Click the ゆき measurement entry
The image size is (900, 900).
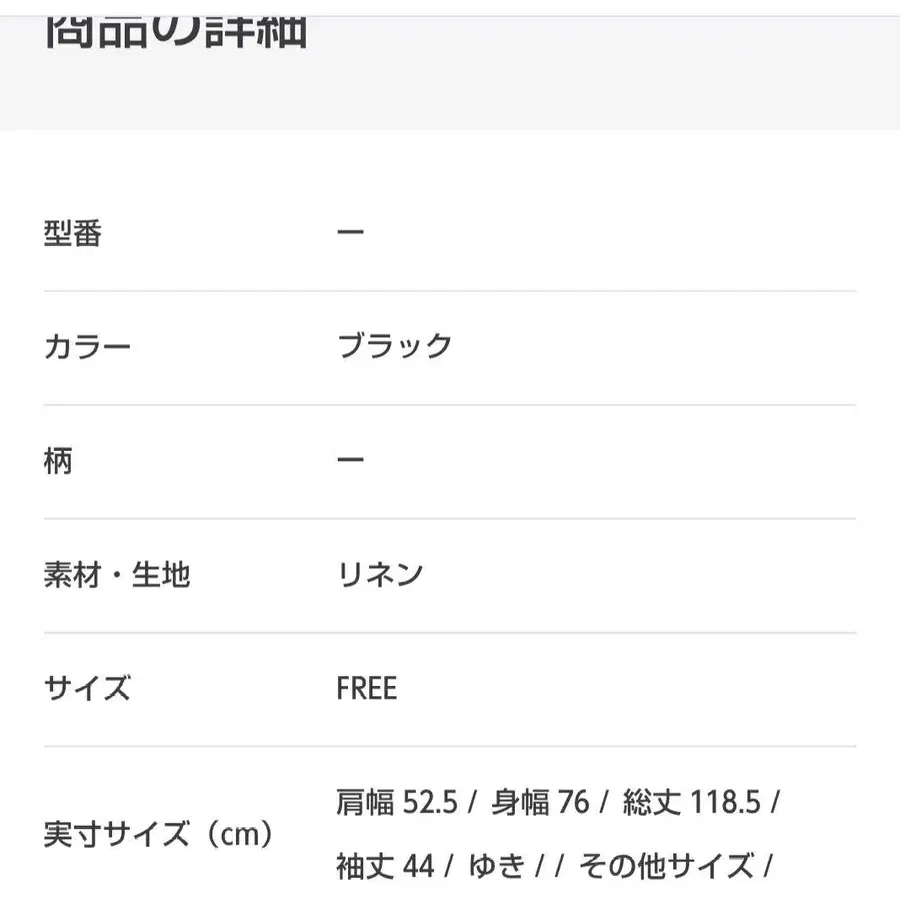click(x=497, y=866)
